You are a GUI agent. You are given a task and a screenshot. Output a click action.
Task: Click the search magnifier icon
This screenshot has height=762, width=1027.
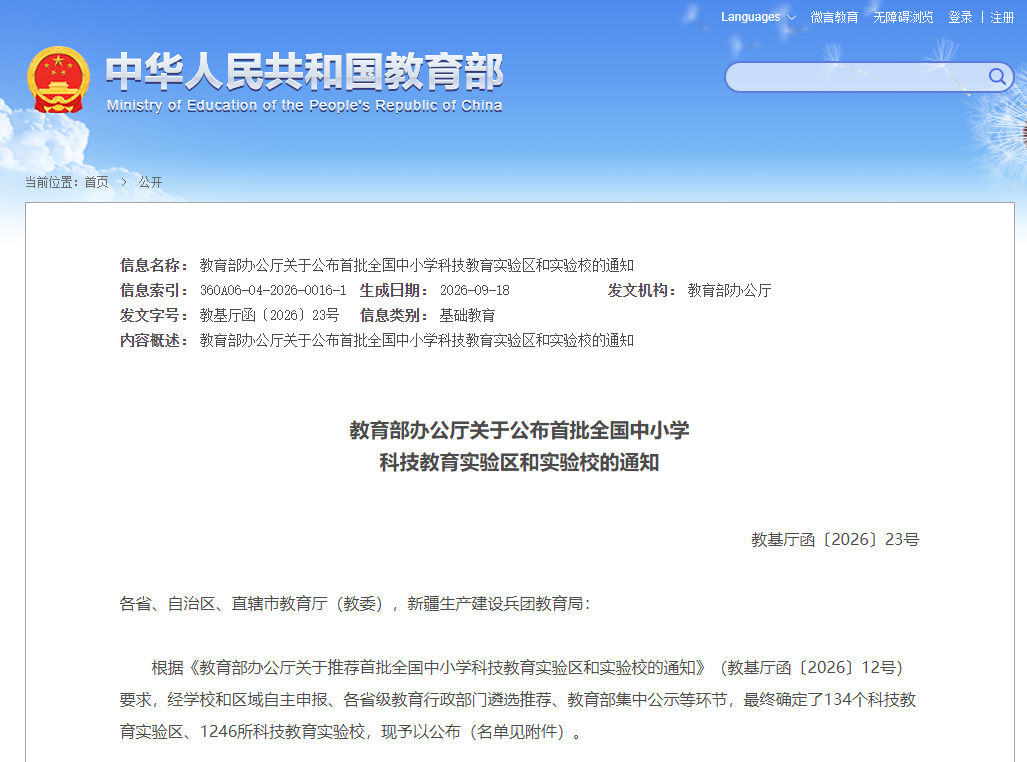[997, 77]
